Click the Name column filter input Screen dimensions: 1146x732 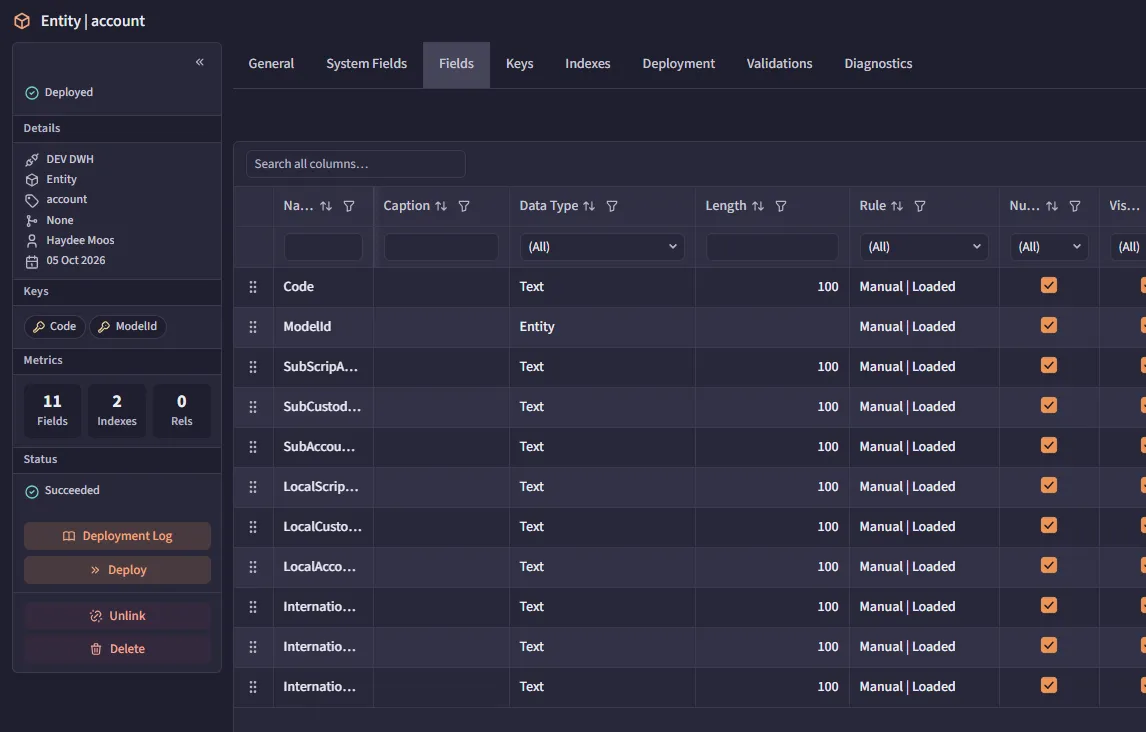[x=323, y=247]
